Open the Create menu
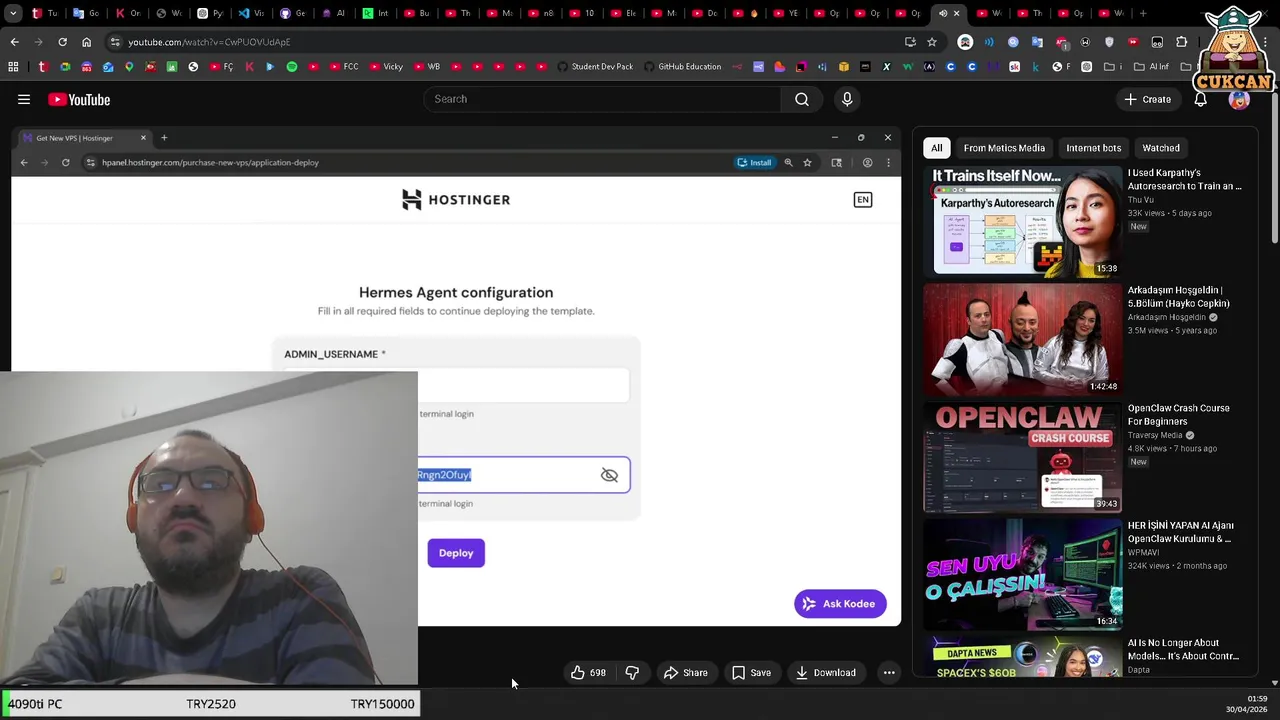 click(1148, 99)
